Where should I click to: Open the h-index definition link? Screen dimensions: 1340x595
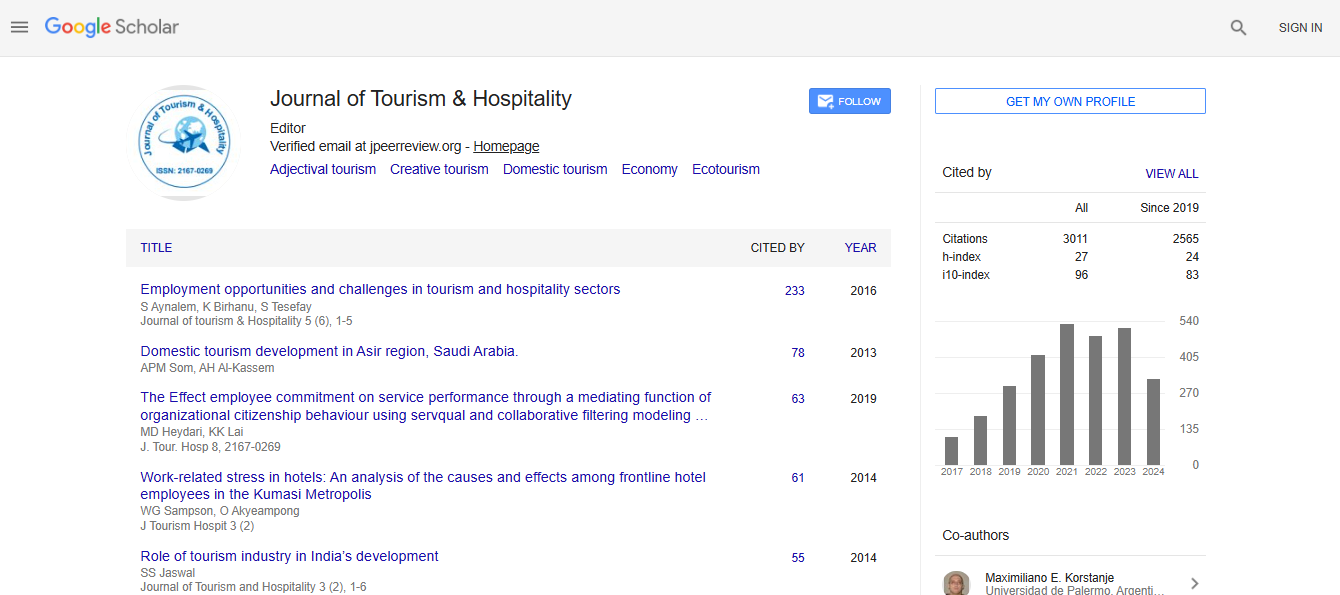pos(960,257)
